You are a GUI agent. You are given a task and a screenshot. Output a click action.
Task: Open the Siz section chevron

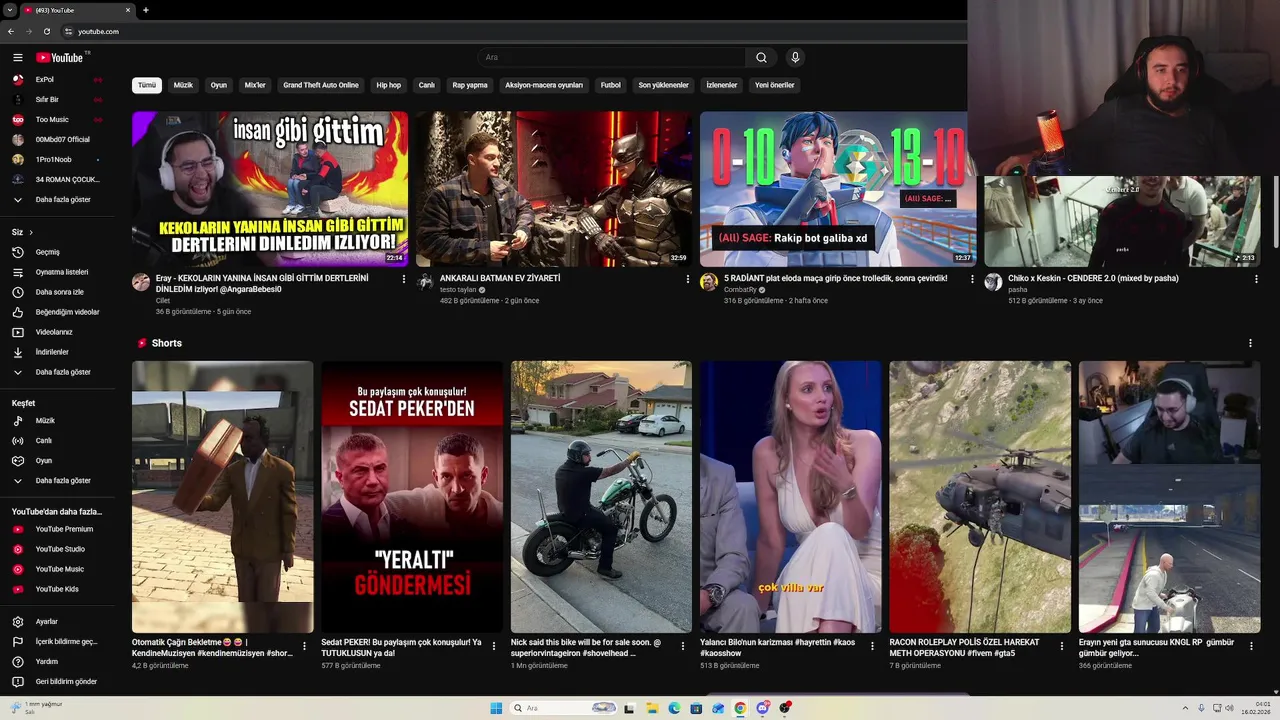(x=31, y=232)
